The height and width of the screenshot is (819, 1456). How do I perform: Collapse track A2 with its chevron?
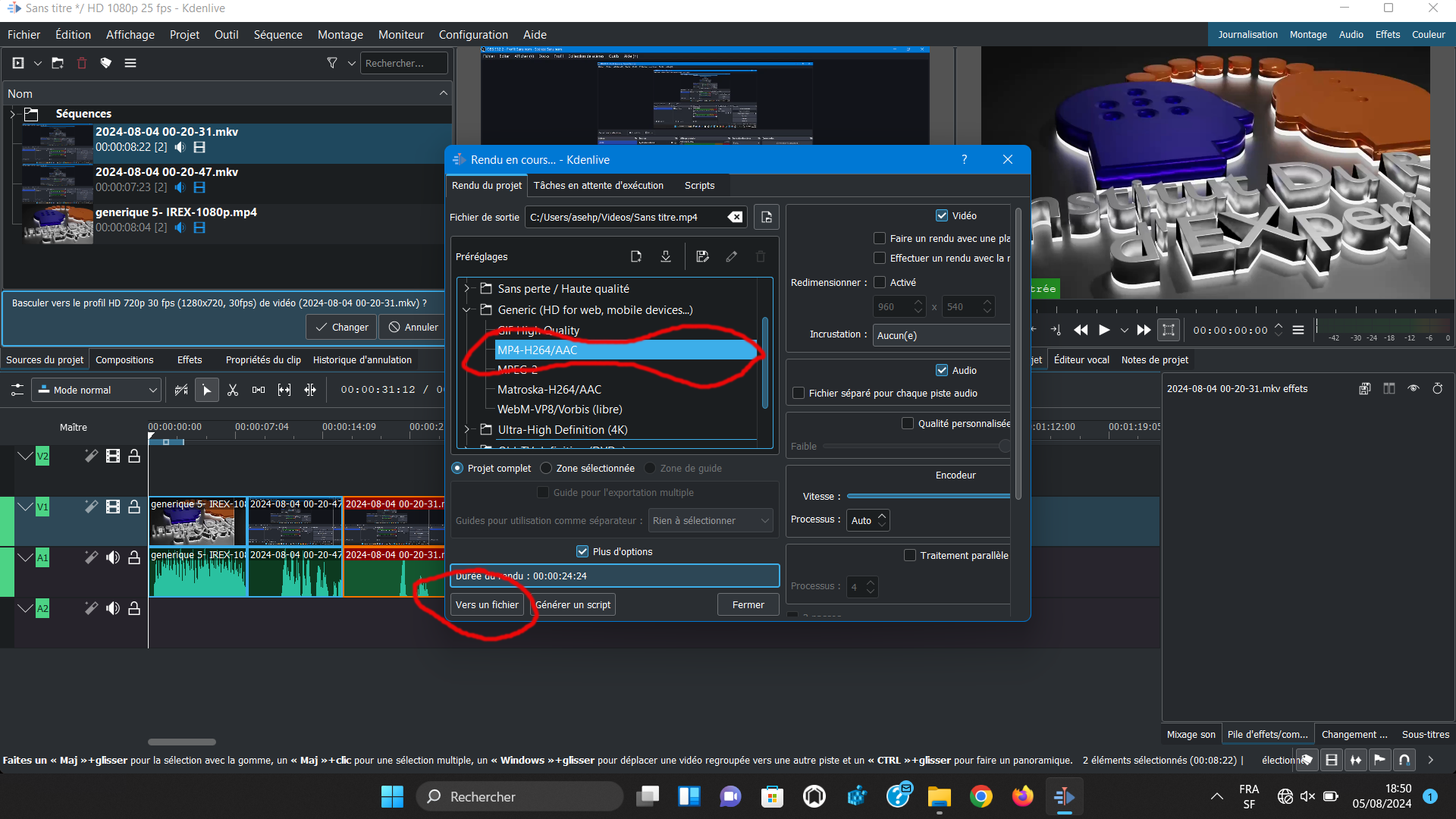pos(25,608)
